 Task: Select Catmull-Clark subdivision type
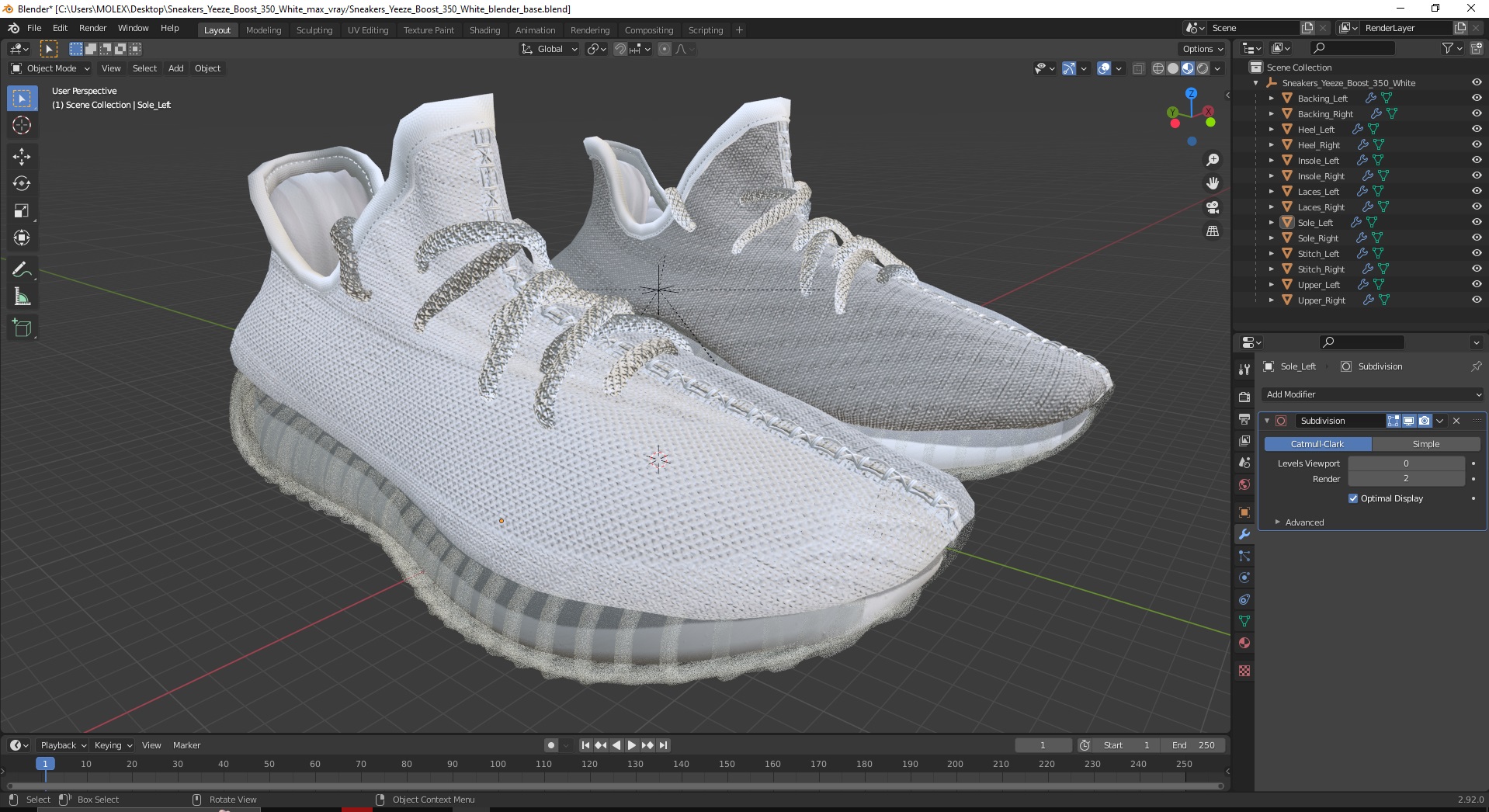(1317, 444)
